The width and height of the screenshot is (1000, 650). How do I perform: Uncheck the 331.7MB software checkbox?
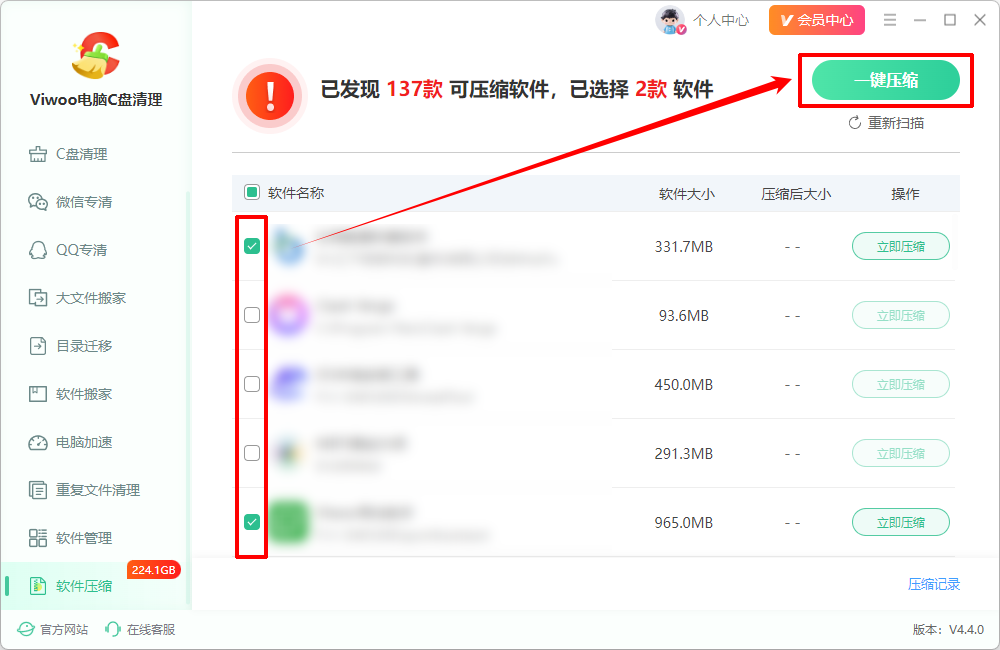[x=252, y=246]
